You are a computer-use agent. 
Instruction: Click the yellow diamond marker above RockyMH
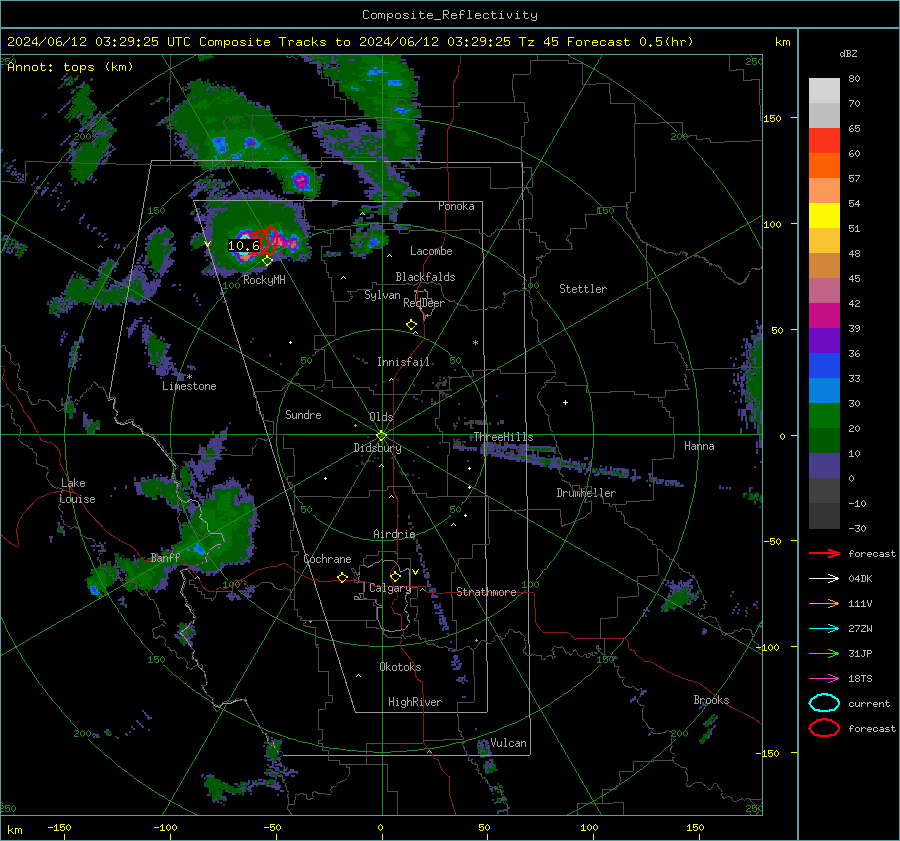[x=267, y=261]
